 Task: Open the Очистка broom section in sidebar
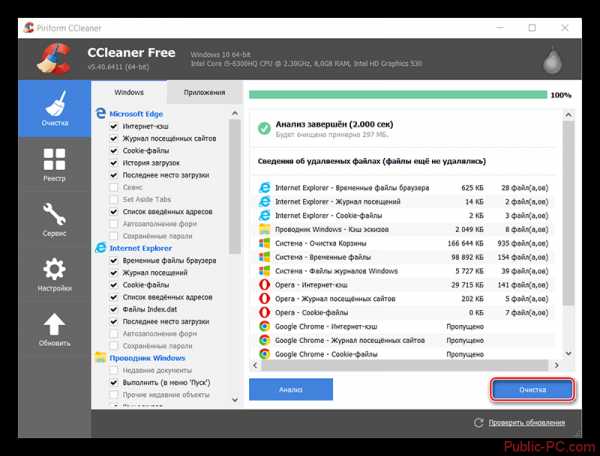(55, 109)
